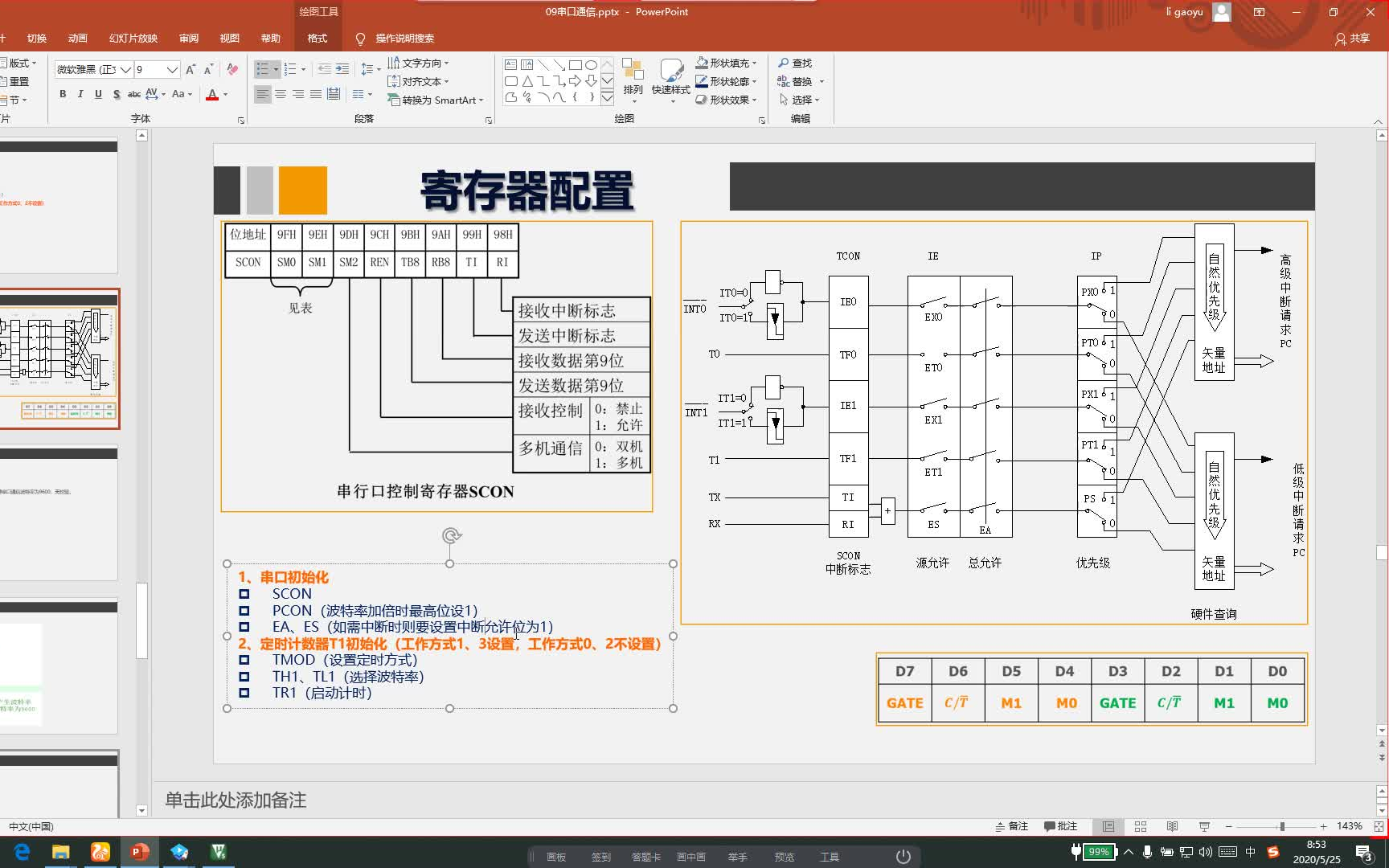This screenshot has height=868, width=1389.
Task: Click the 形状填充 (Shape Fill) icon
Action: pyautogui.click(x=702, y=62)
